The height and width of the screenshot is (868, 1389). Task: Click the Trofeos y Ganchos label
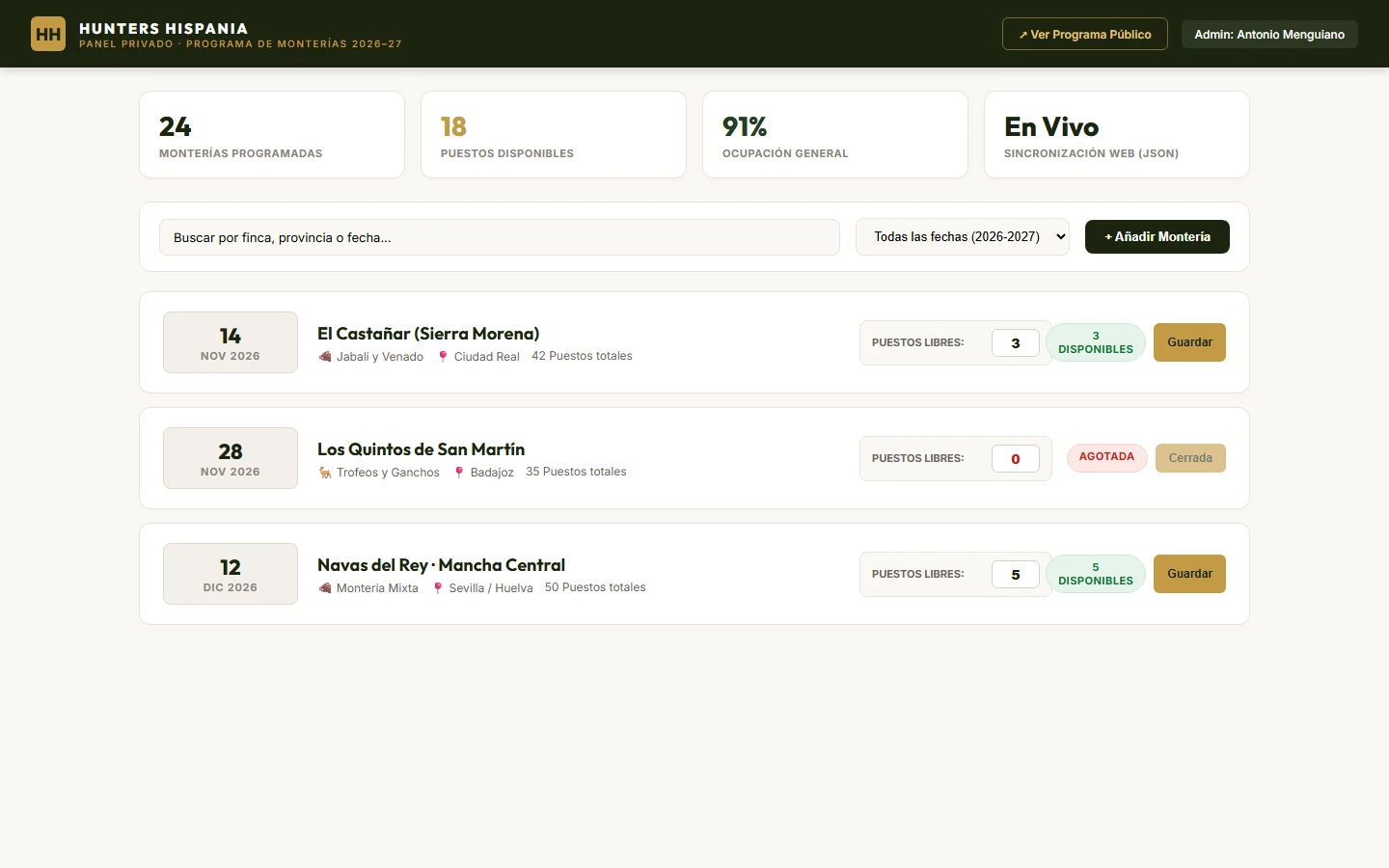388,473
